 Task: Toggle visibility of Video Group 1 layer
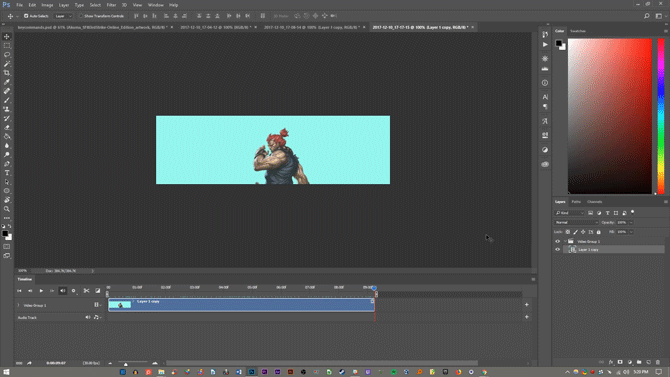point(557,242)
